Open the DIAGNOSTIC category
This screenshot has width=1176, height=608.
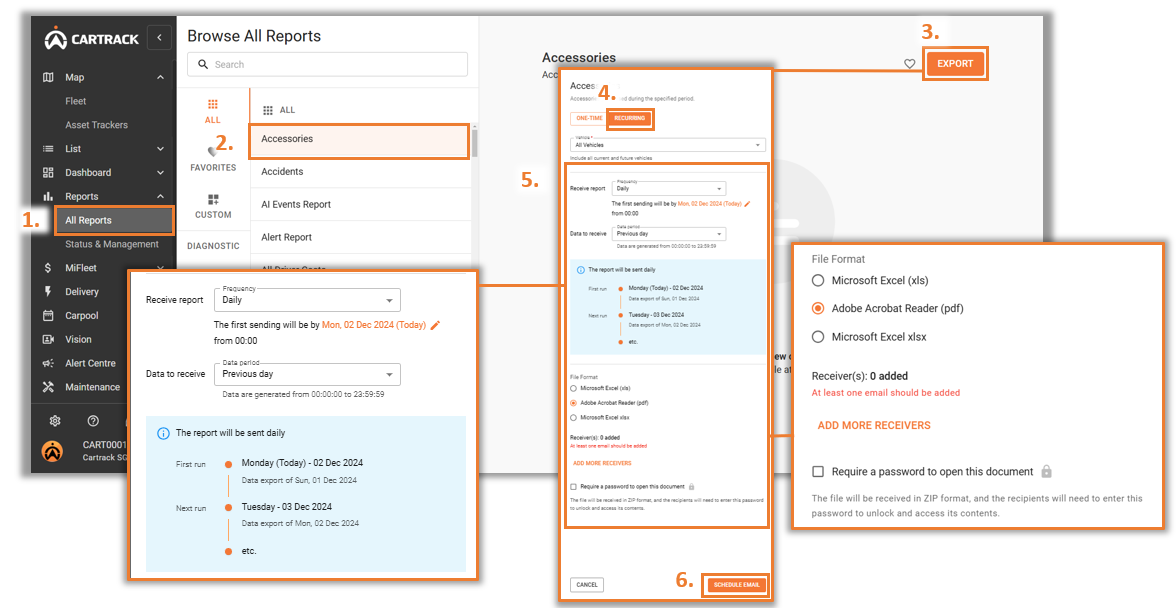(214, 246)
